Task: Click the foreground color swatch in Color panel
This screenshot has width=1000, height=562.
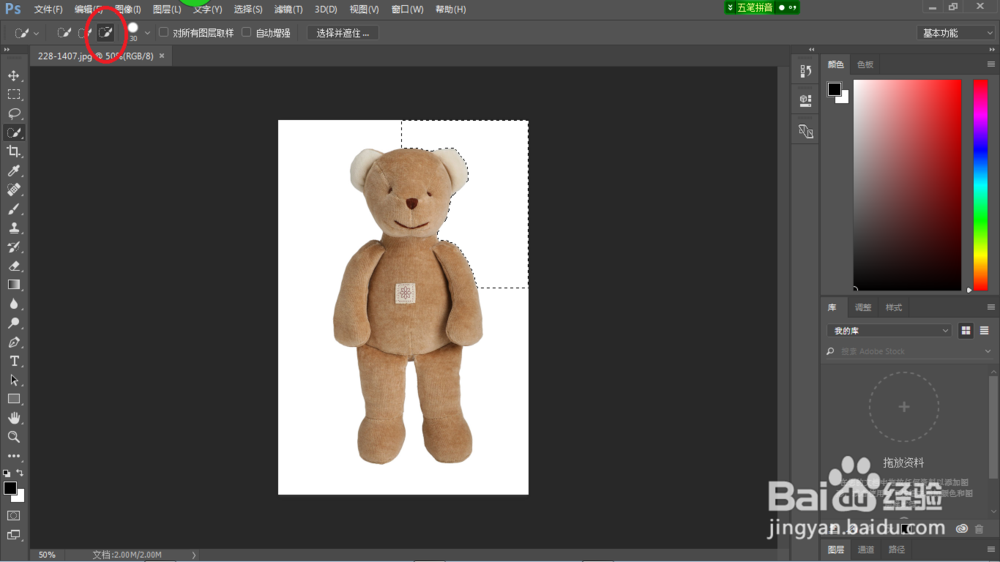Action: click(834, 89)
